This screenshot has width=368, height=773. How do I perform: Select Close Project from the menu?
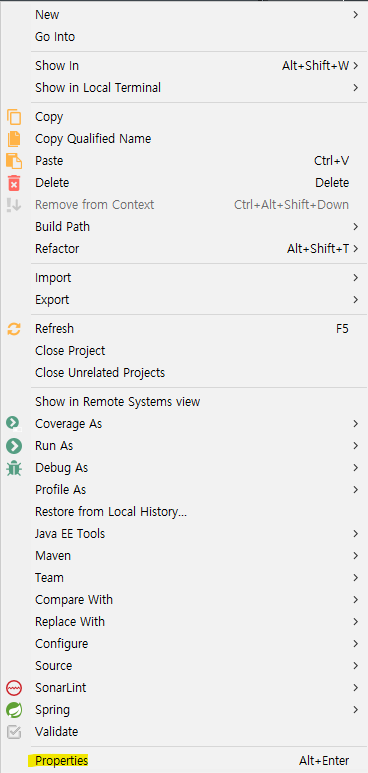coord(70,351)
